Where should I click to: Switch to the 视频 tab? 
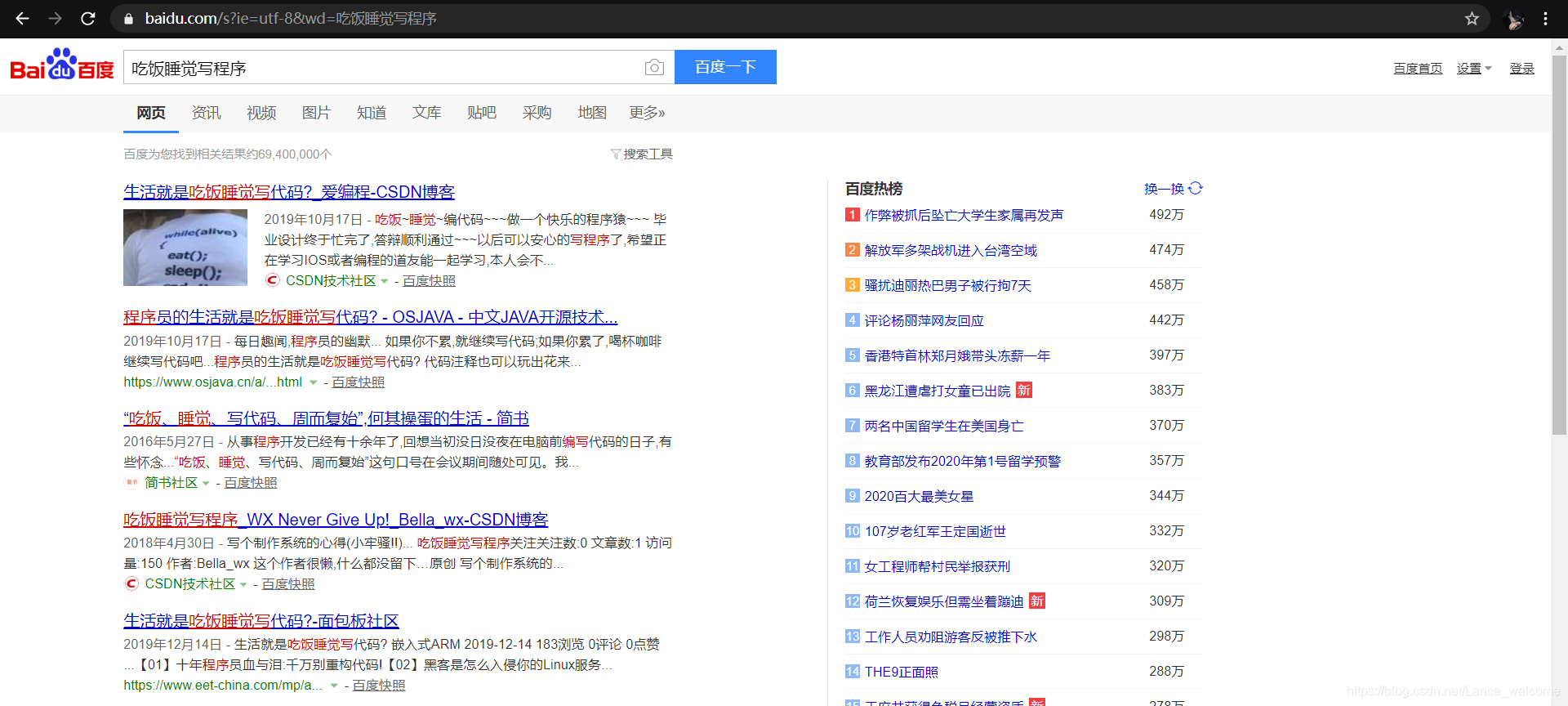[261, 113]
